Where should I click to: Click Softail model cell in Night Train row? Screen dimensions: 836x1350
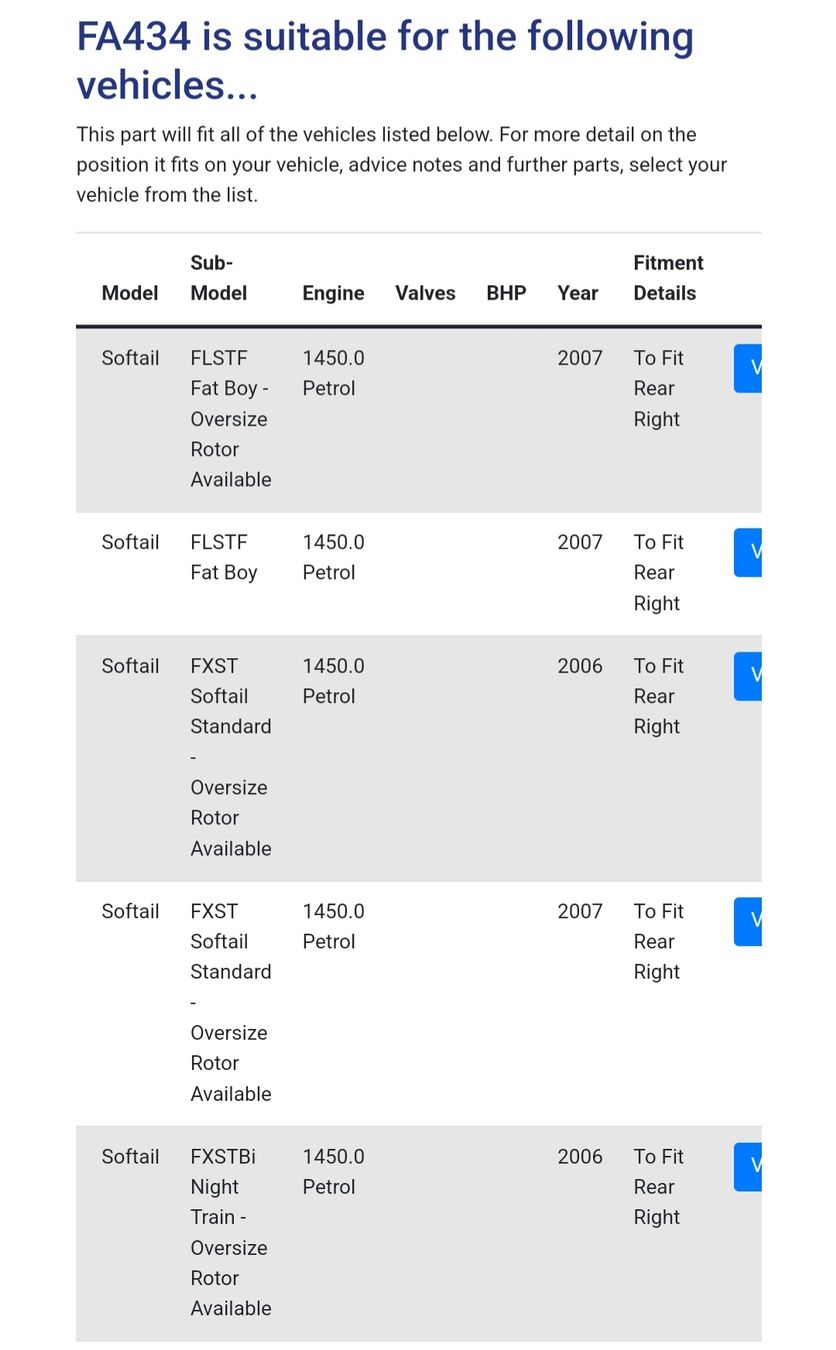130,1157
